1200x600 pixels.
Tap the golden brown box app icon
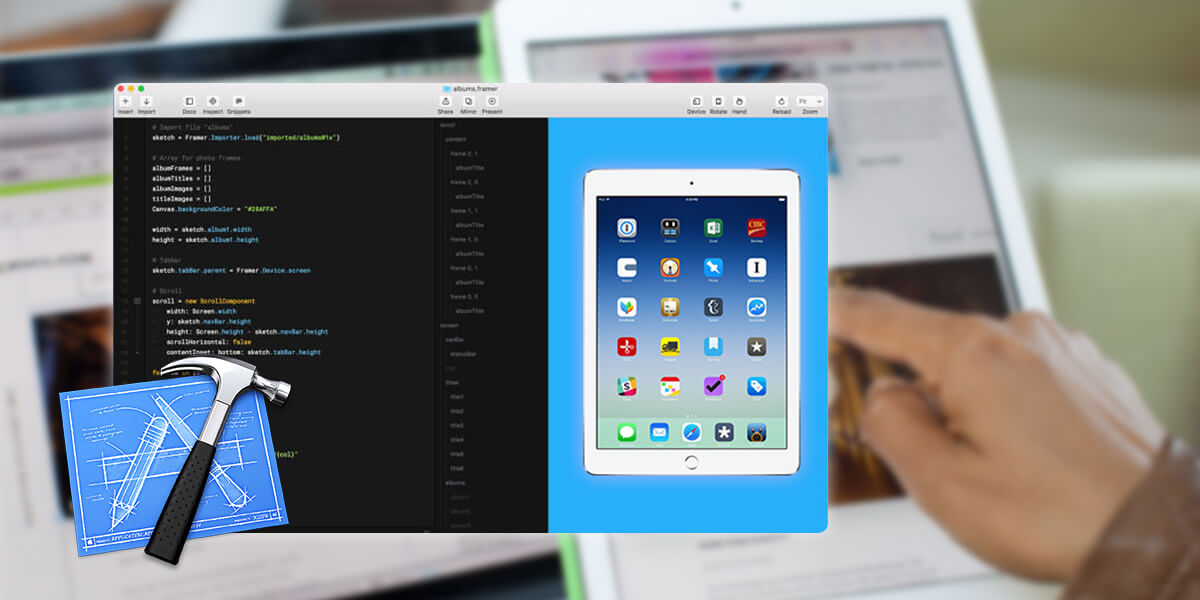[x=670, y=307]
